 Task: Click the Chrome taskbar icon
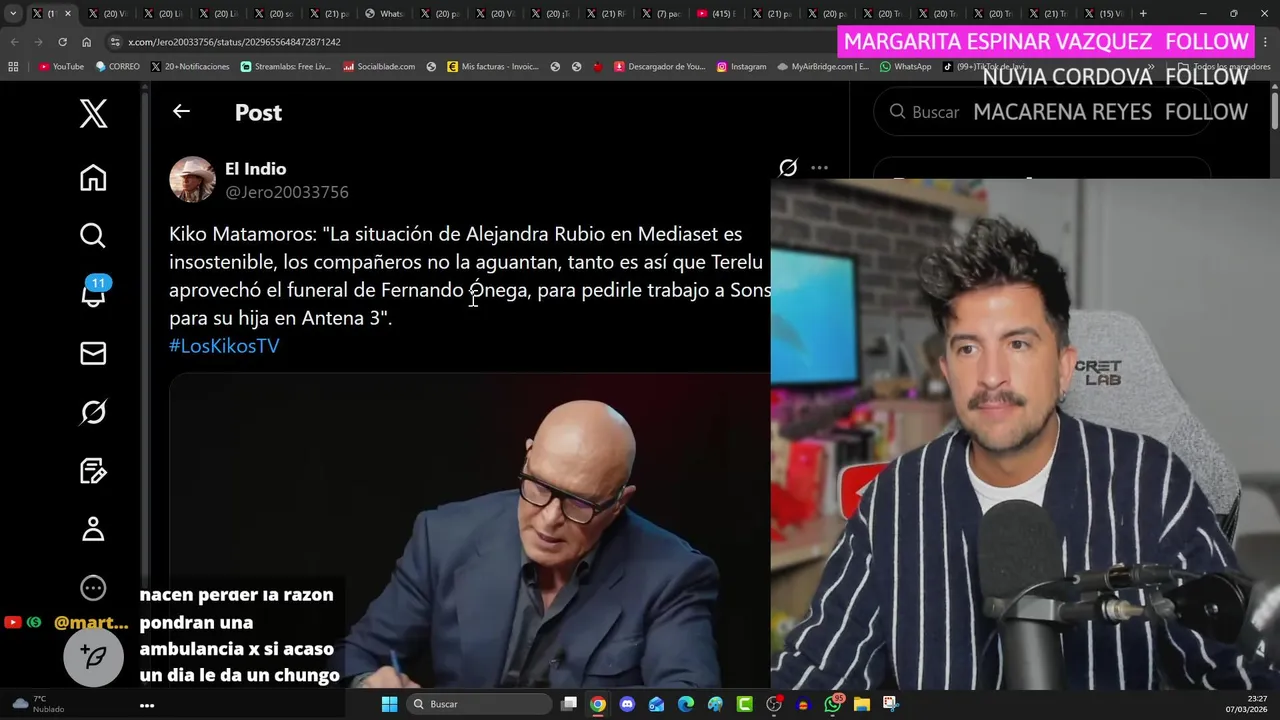(598, 704)
